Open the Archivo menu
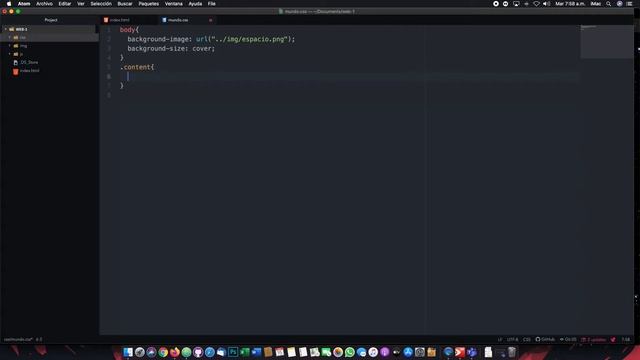Screen dimensions: 640x360 pyautogui.click(x=44, y=4)
